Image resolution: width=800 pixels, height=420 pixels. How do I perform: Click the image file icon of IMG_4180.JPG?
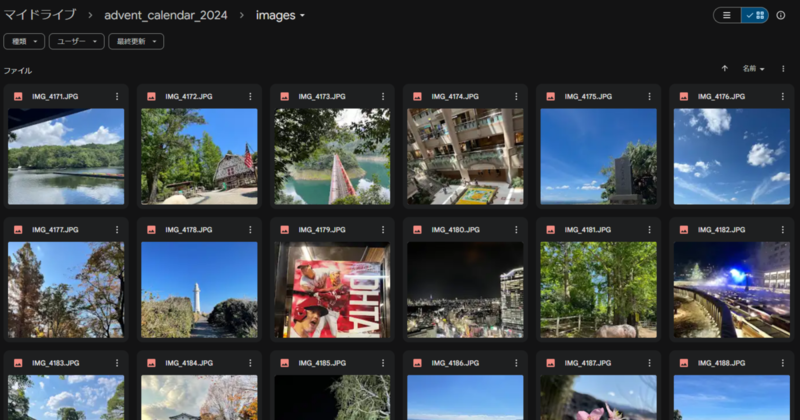click(x=417, y=230)
